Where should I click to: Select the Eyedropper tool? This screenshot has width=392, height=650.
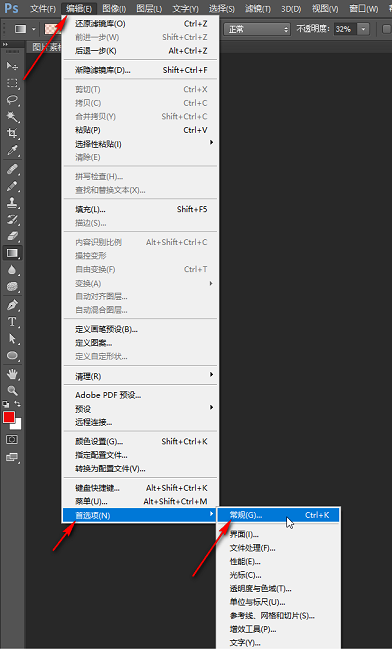point(12,150)
